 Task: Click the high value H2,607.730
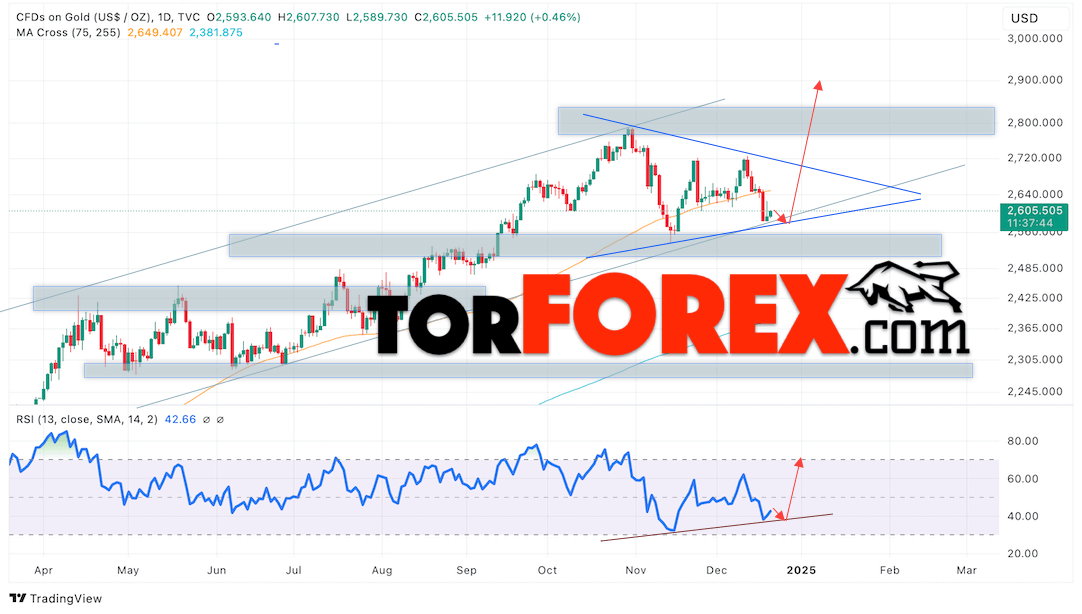[308, 17]
